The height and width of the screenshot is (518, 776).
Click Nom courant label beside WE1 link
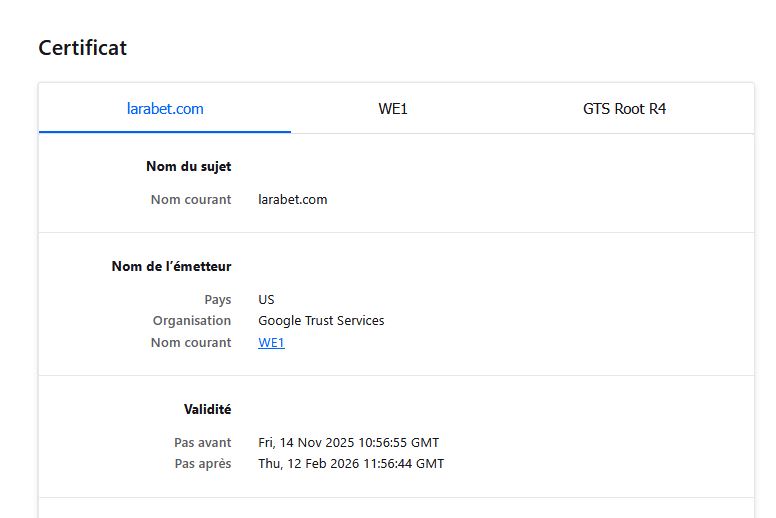[191, 342]
